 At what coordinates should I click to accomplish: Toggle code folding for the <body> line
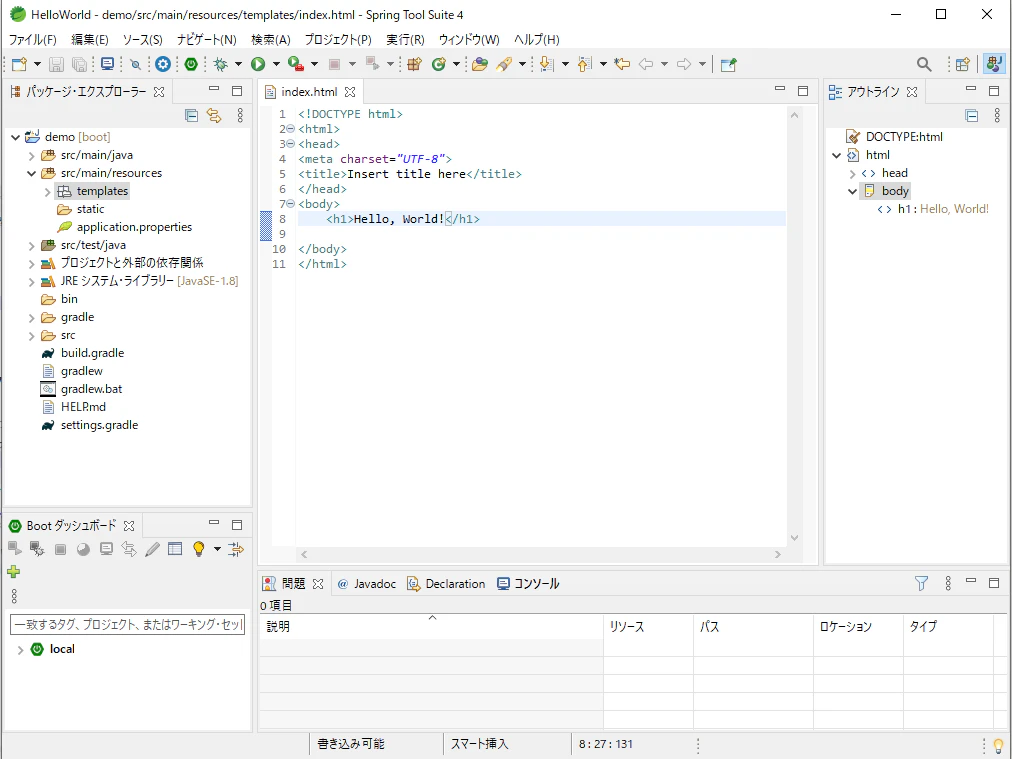click(290, 204)
